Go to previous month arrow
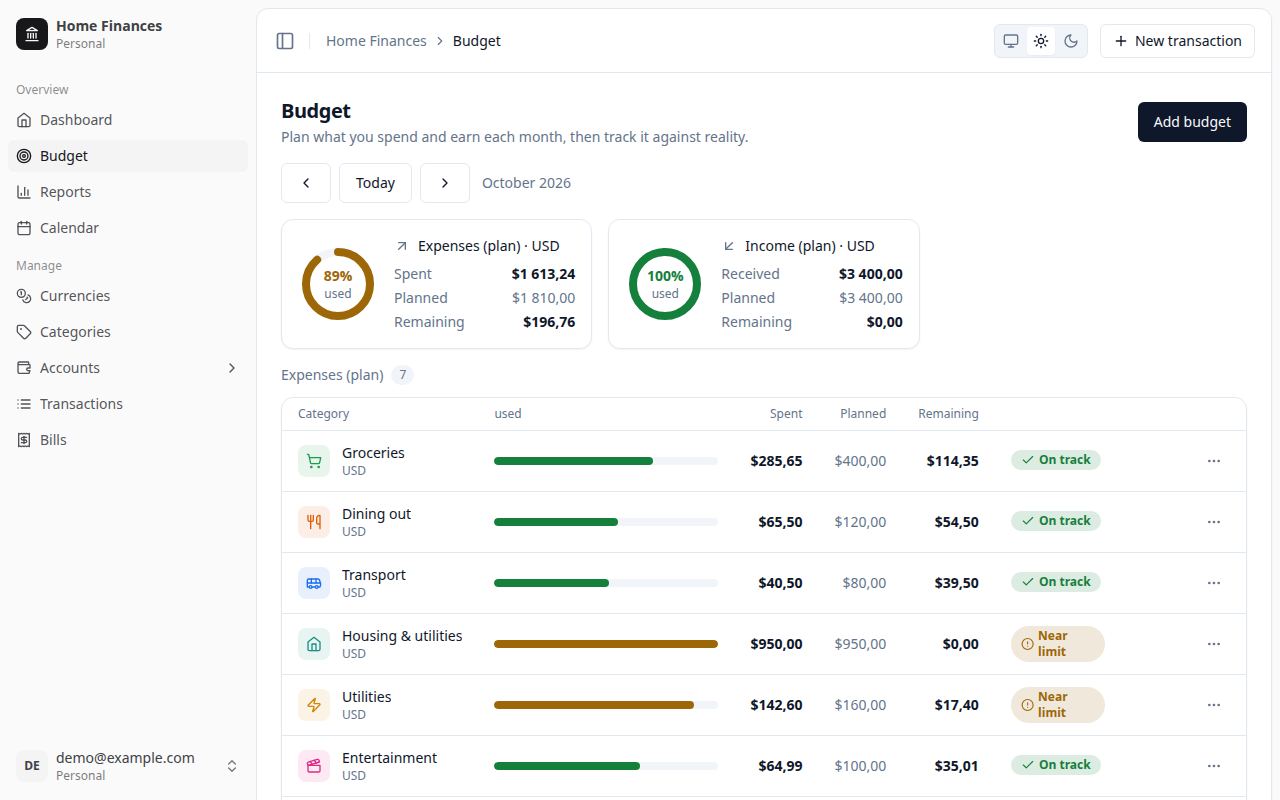 click(306, 183)
